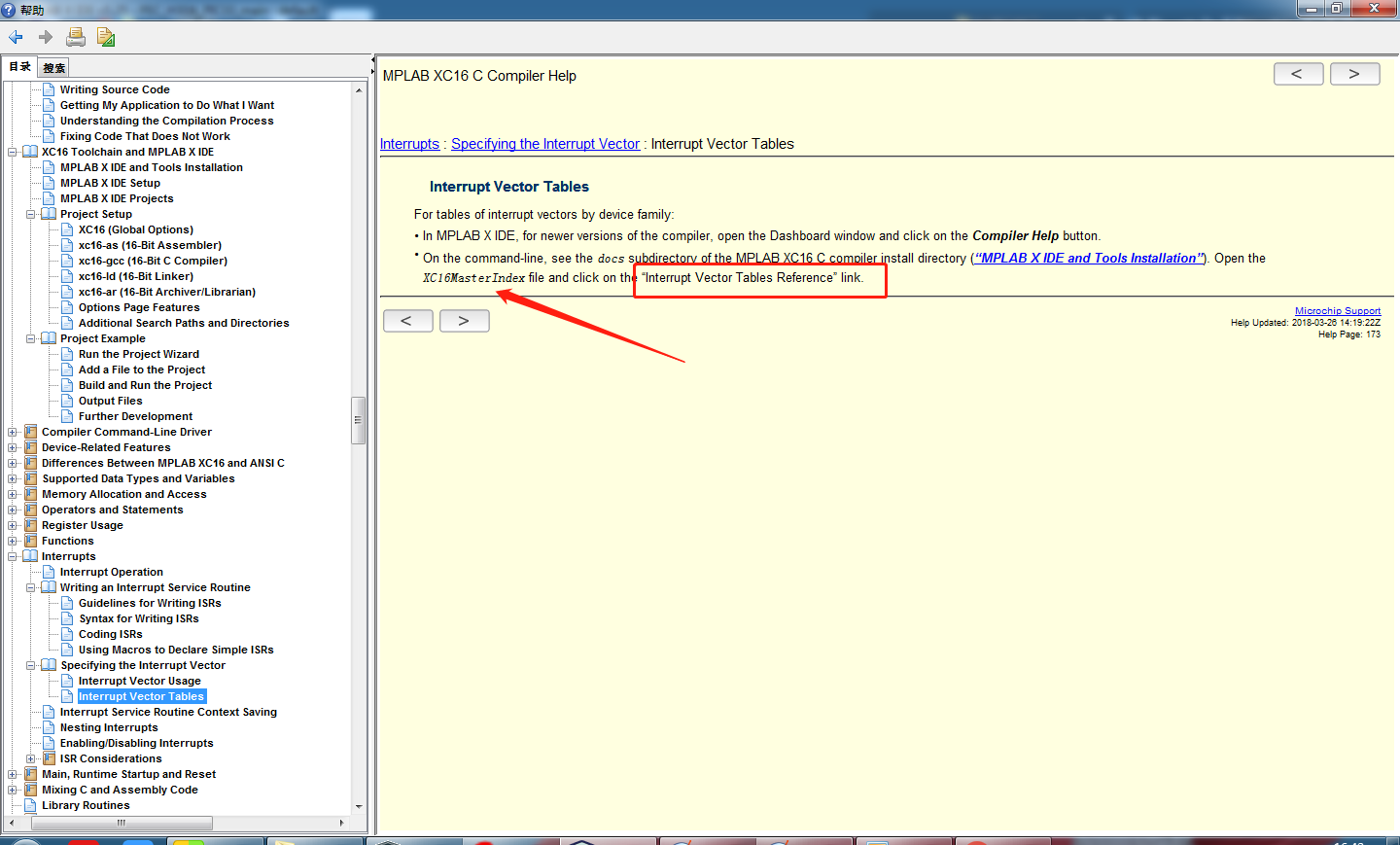Viewport: 1400px width, 845px height.
Task: Click book icon beside Writing an Interrupt Service Routine
Action: tap(49, 587)
